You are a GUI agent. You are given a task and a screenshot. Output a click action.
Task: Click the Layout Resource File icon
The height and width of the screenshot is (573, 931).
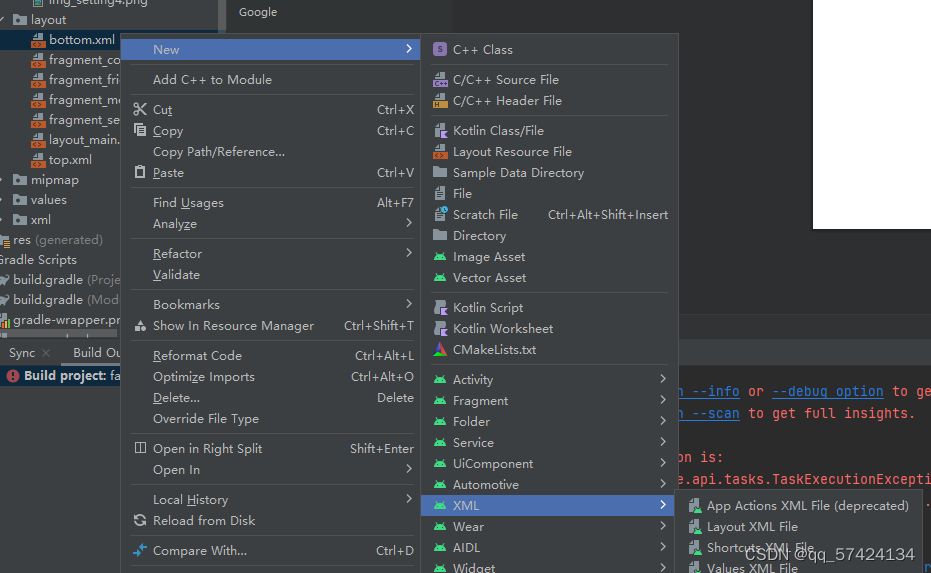tap(440, 151)
